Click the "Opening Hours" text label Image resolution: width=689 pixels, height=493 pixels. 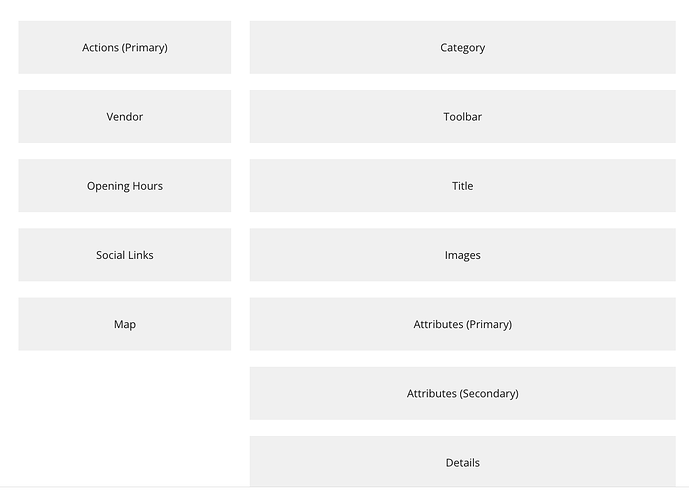point(125,186)
